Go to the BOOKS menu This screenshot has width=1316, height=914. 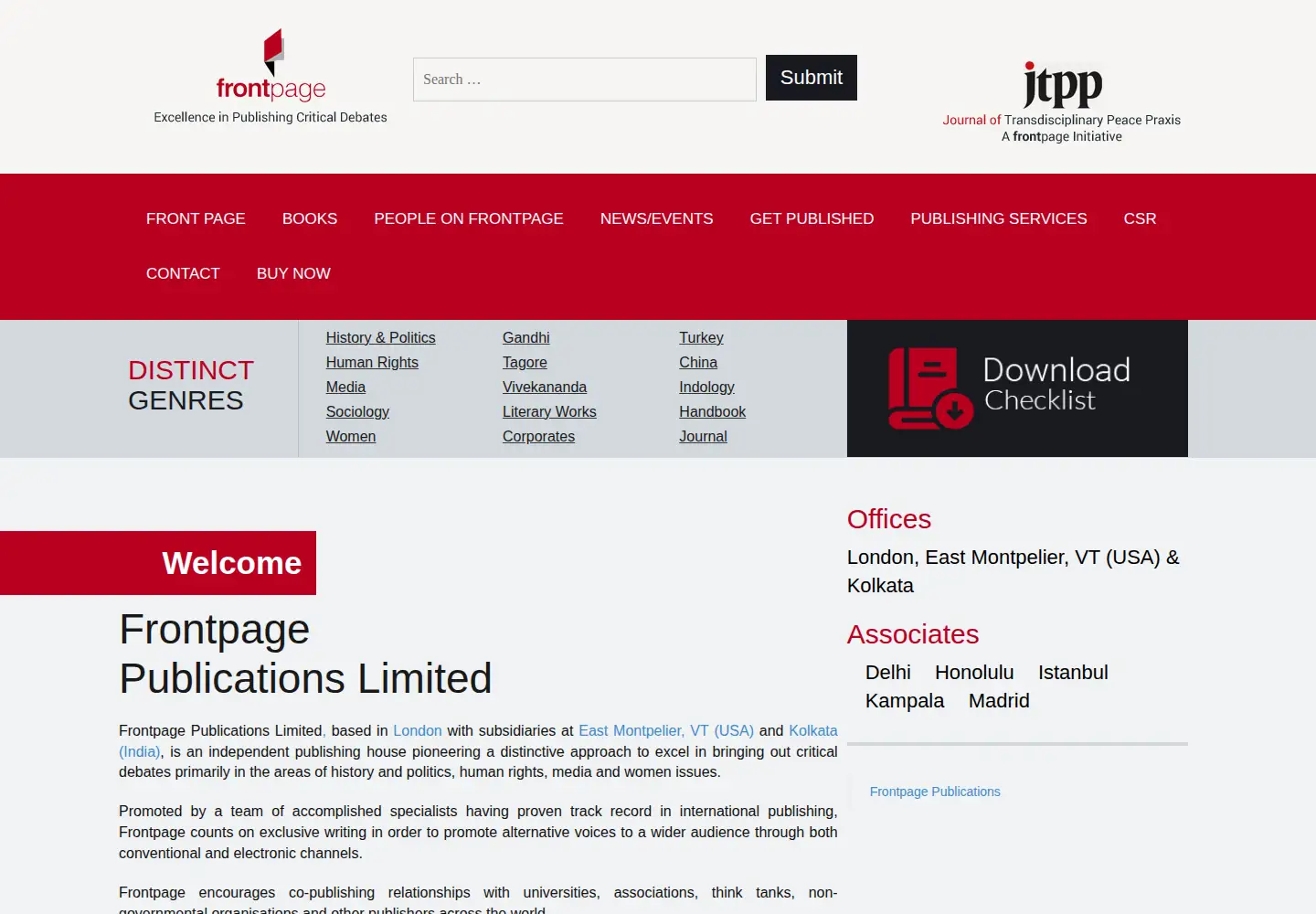point(310,219)
